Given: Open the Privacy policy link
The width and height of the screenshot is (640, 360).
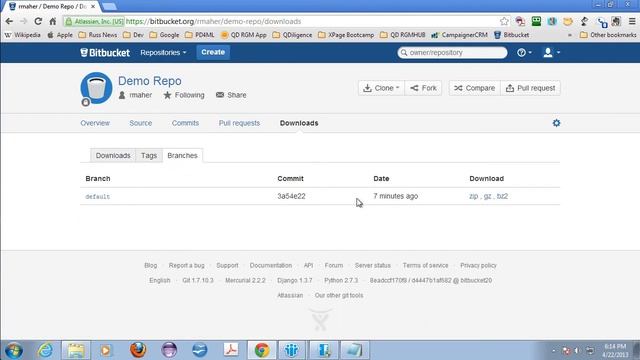Looking at the screenshot, I should coord(478,265).
